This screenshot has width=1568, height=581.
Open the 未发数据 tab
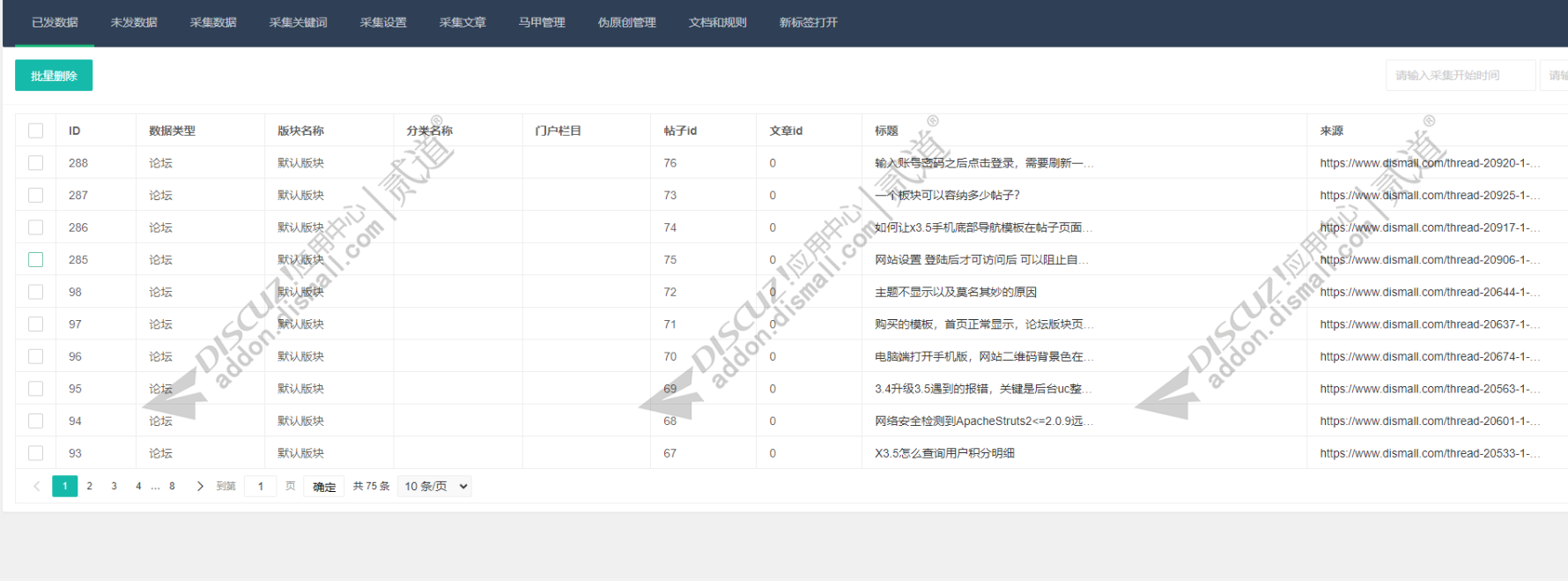(134, 22)
